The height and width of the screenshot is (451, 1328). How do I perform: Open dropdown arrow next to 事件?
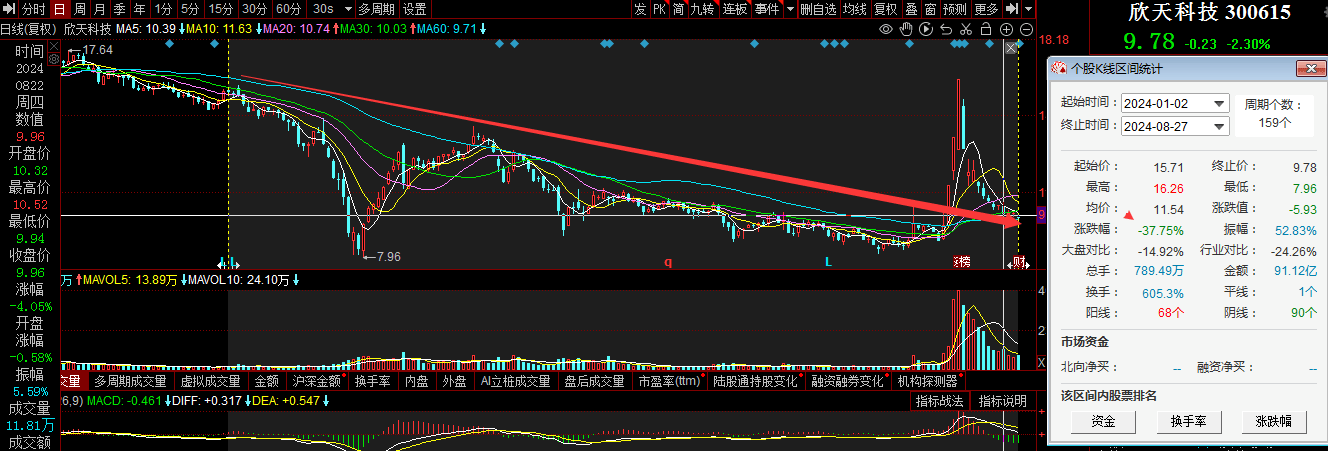790,9
